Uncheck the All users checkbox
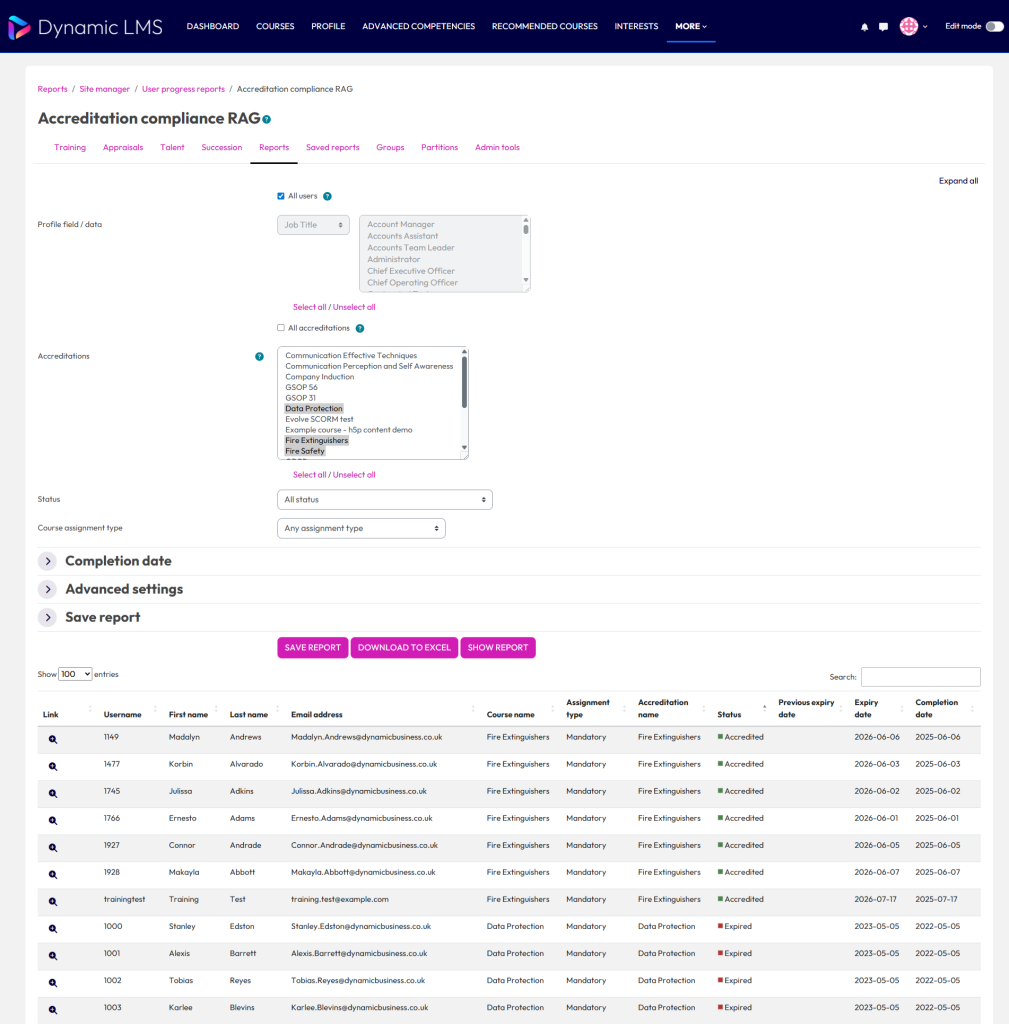The height and width of the screenshot is (1024, 1009). pyautogui.click(x=281, y=197)
